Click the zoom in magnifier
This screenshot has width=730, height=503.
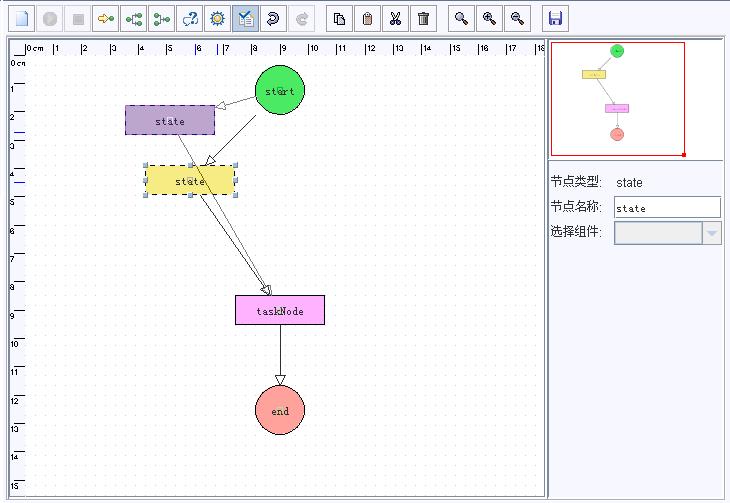click(489, 19)
